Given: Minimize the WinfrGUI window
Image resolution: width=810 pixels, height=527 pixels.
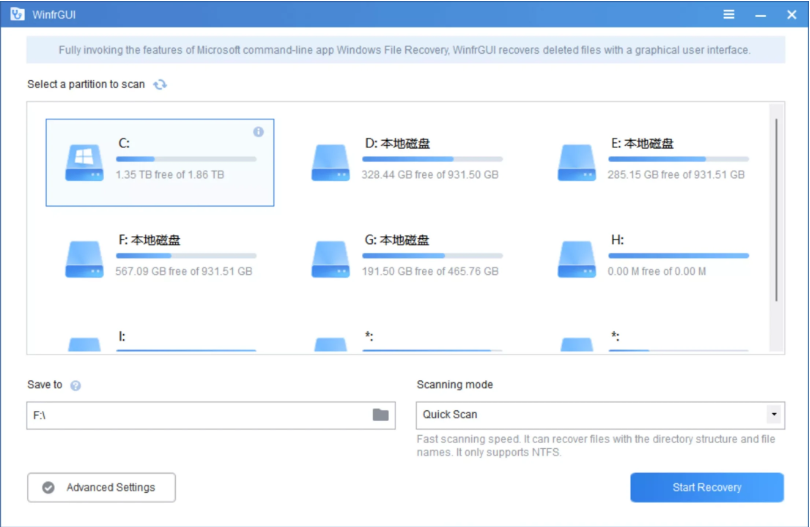Looking at the screenshot, I should tap(760, 15).
